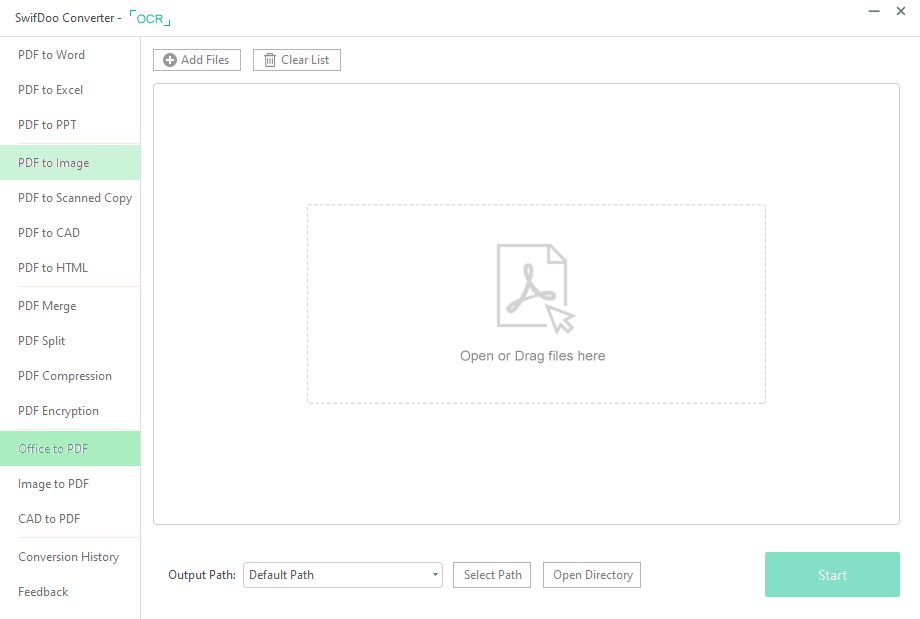Click the Clear List button
The height and width of the screenshot is (619, 920).
(297, 60)
